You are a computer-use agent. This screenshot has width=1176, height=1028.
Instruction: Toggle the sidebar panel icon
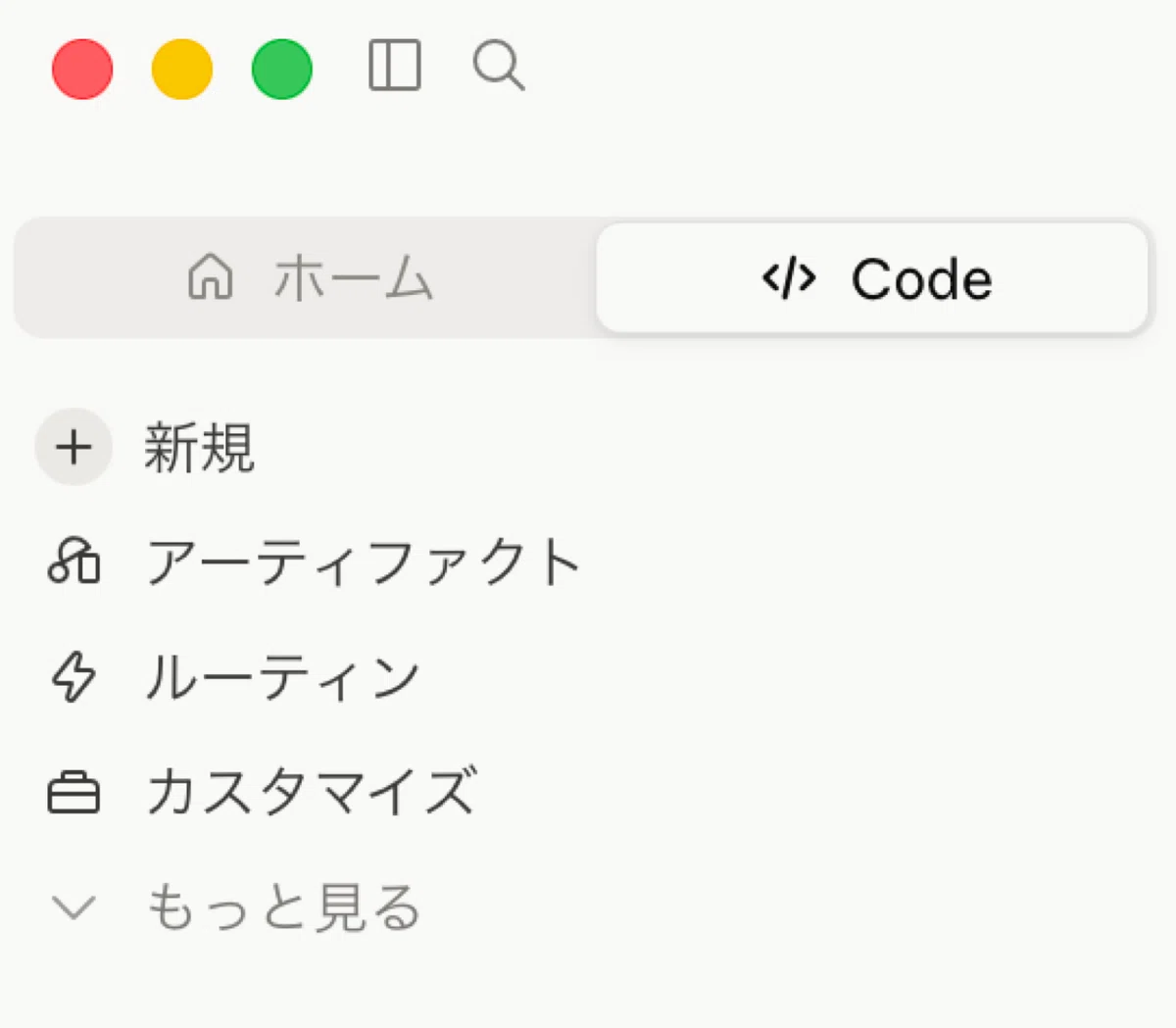pyautogui.click(x=395, y=66)
